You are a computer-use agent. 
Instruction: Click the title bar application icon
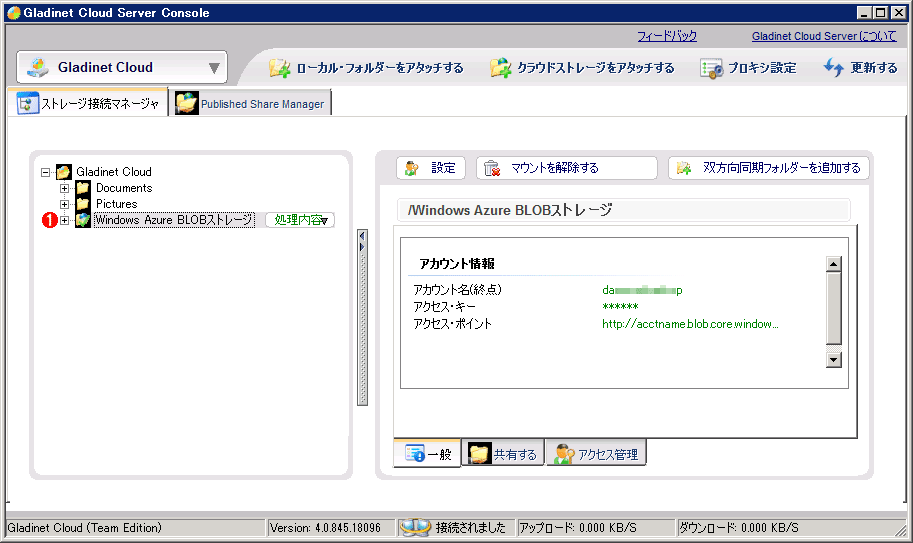click(x=13, y=12)
